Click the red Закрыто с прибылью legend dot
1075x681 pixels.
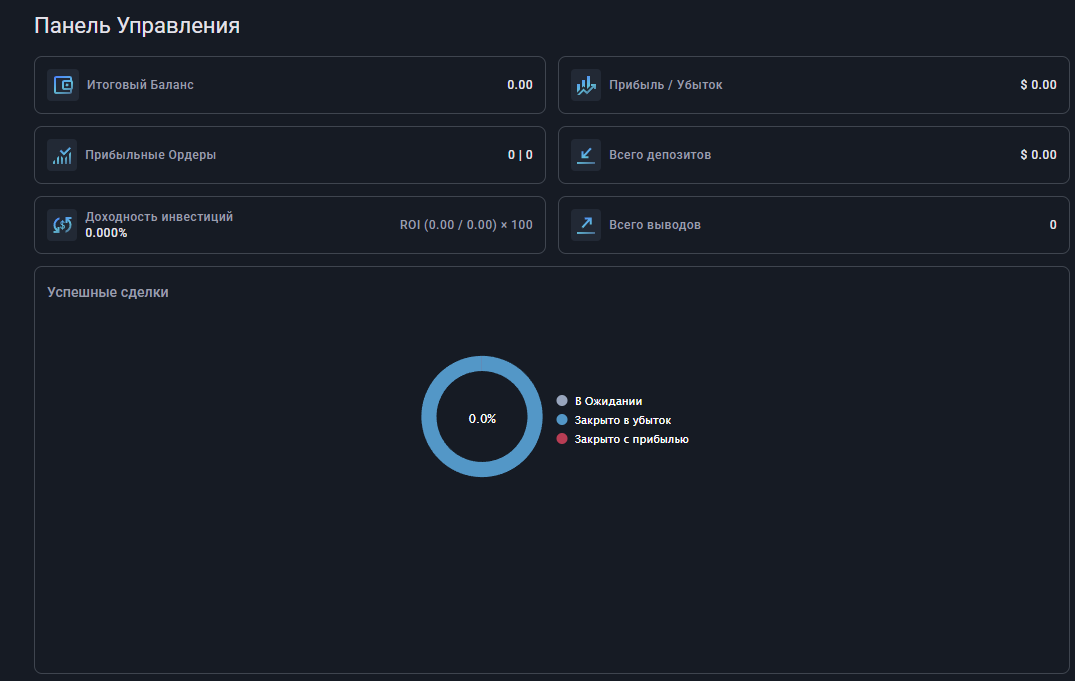(x=562, y=439)
